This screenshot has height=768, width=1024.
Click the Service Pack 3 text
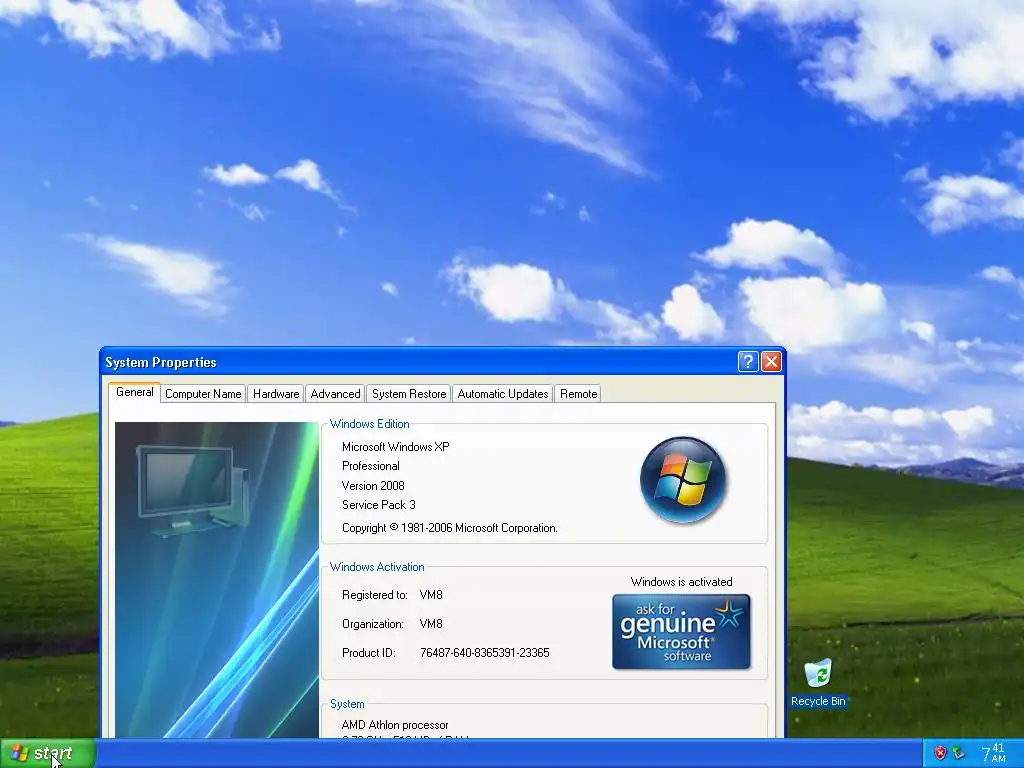tap(379, 505)
